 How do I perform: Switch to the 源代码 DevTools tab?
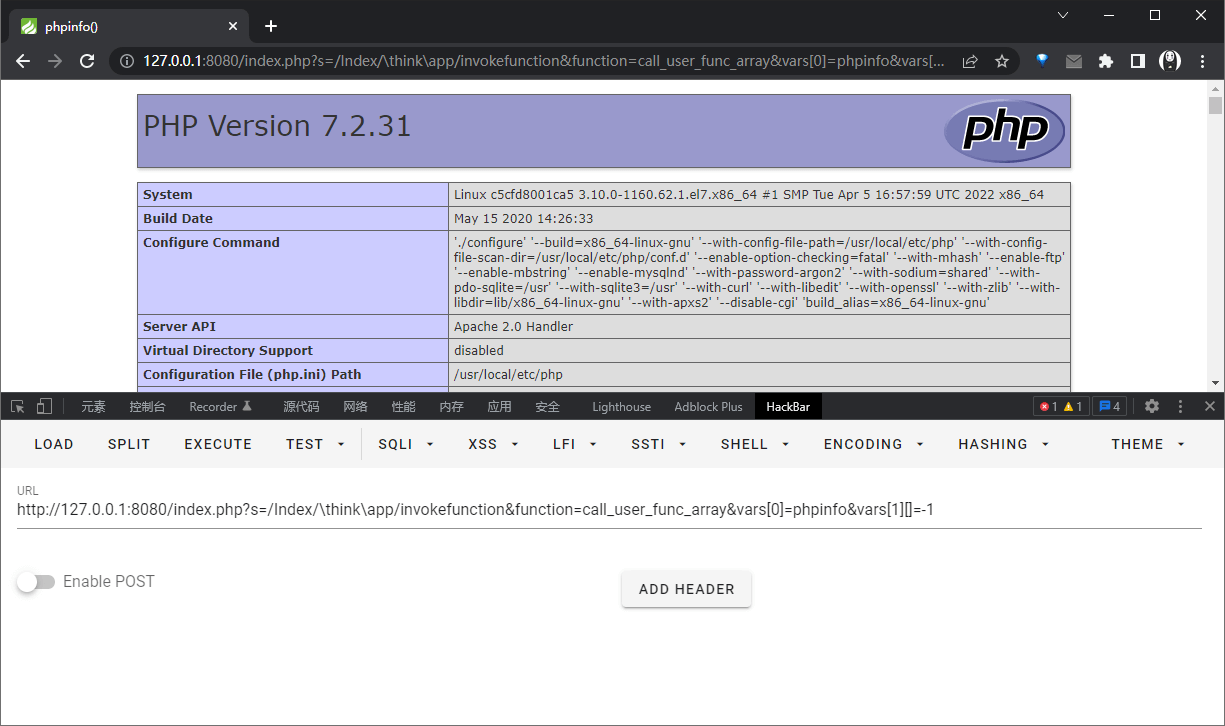[x=301, y=406]
